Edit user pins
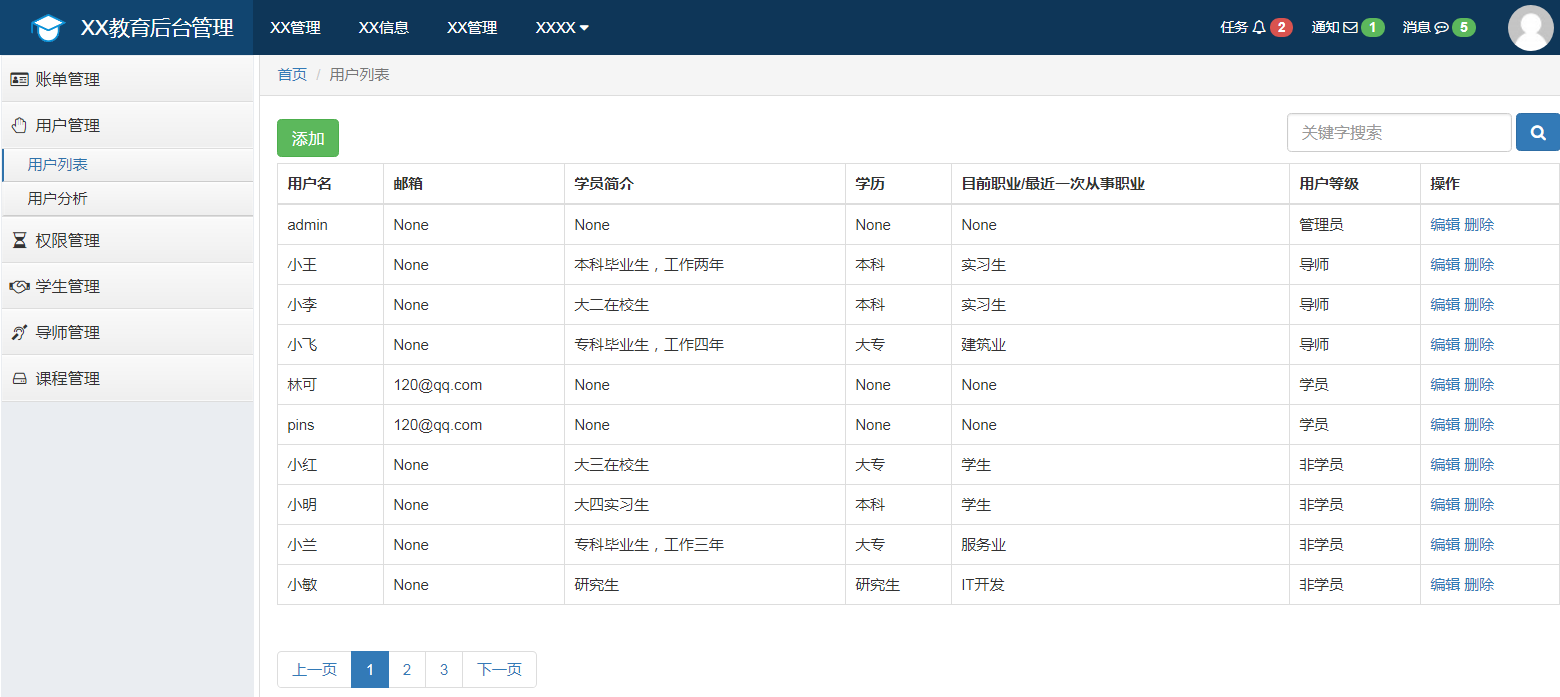Viewport: 1560px width, 697px height. (x=1445, y=425)
